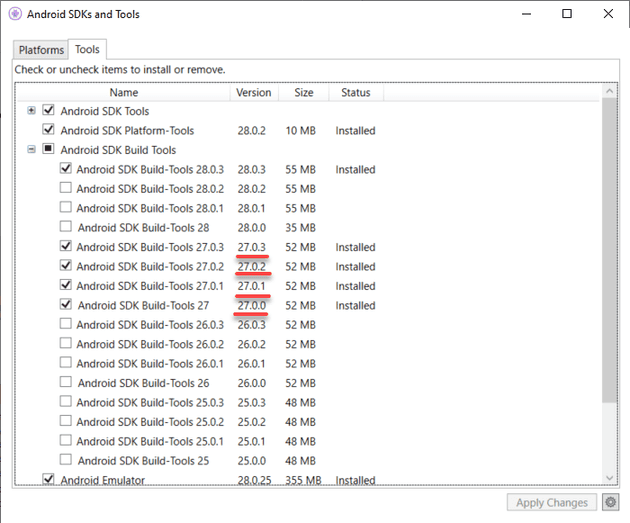Viewport: 630px width, 523px height.
Task: Check Build-Tools 25.0.2 checkbox
Action: [65, 421]
